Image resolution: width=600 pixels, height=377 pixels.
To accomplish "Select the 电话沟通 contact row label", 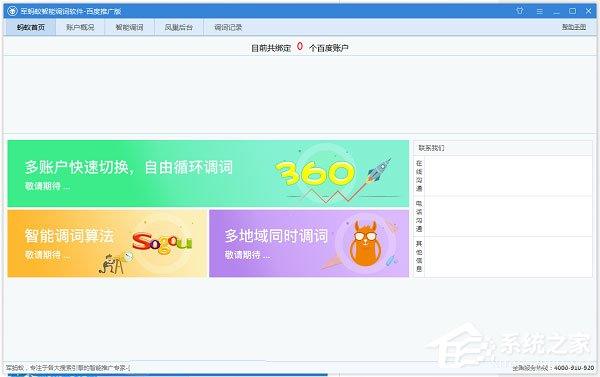I will [x=419, y=216].
